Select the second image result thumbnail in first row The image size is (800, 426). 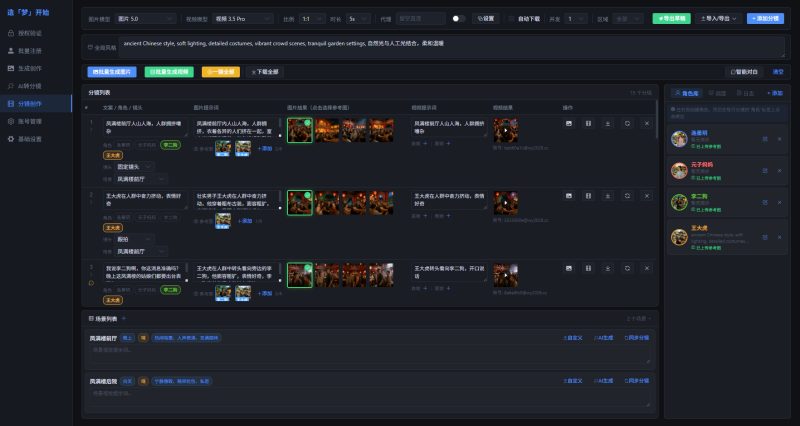click(327, 131)
